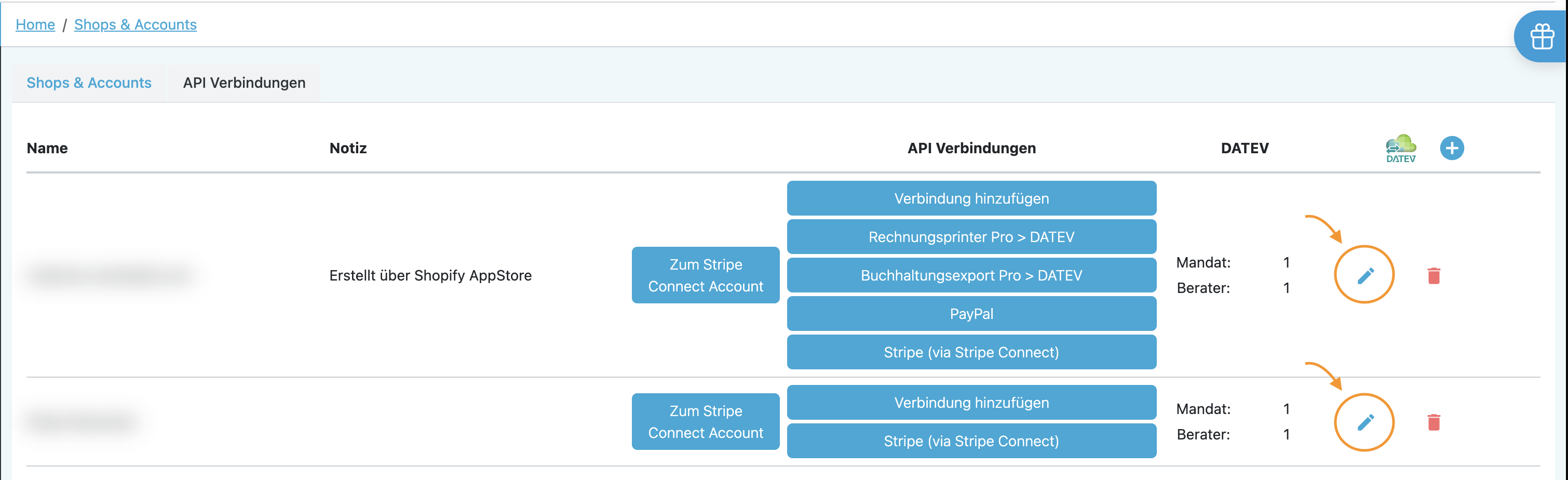This screenshot has width=1568, height=480.
Task: Click the Shops & Accounts breadcrumb link
Action: click(135, 24)
